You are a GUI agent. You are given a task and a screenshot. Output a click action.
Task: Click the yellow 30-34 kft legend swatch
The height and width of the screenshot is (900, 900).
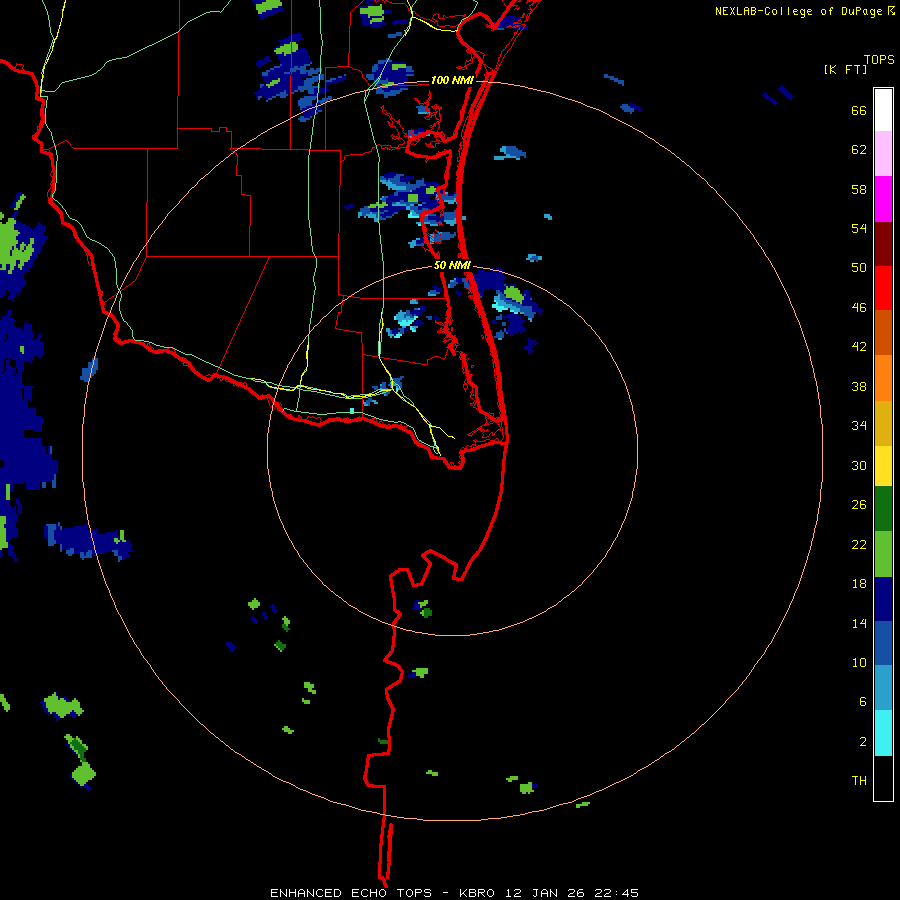[x=883, y=466]
